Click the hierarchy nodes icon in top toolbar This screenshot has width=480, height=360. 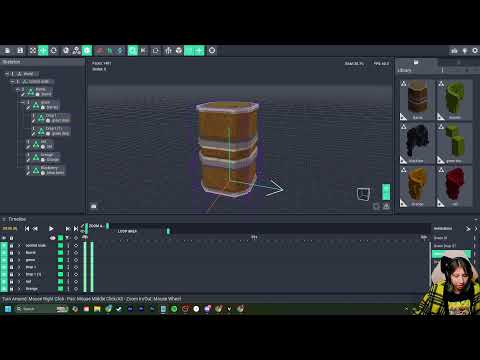pos(76,51)
